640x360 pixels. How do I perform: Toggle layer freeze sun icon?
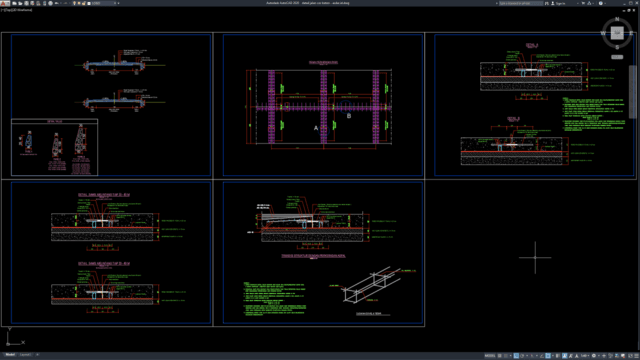[x=79, y=3]
